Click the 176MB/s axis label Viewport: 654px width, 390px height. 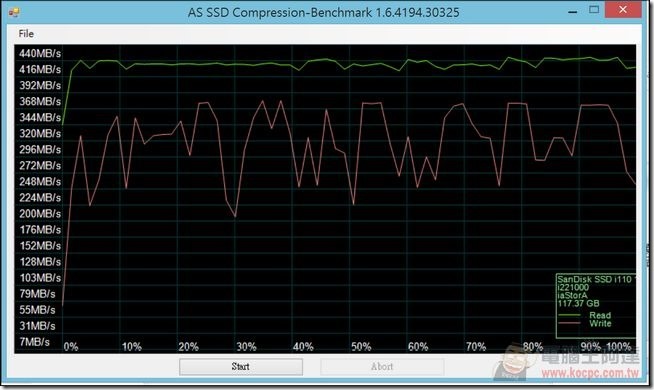40,230
